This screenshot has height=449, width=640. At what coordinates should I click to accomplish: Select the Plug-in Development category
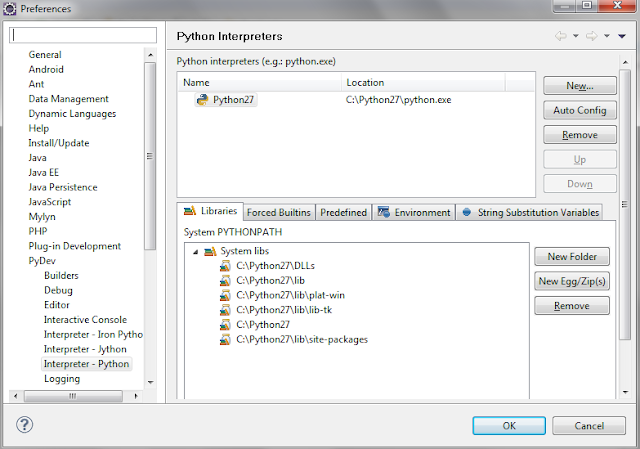point(75,246)
